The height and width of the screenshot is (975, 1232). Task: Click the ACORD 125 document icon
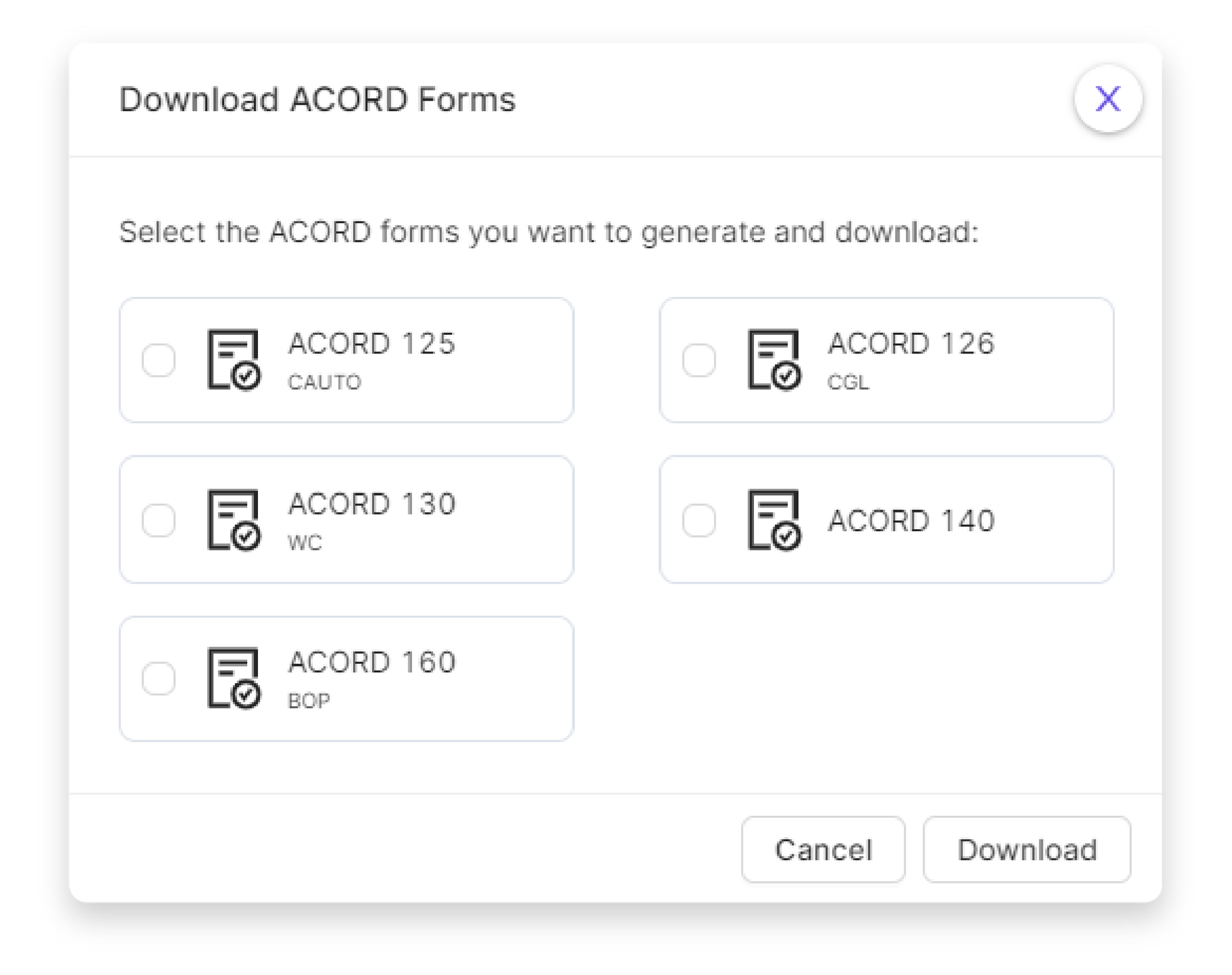[234, 360]
